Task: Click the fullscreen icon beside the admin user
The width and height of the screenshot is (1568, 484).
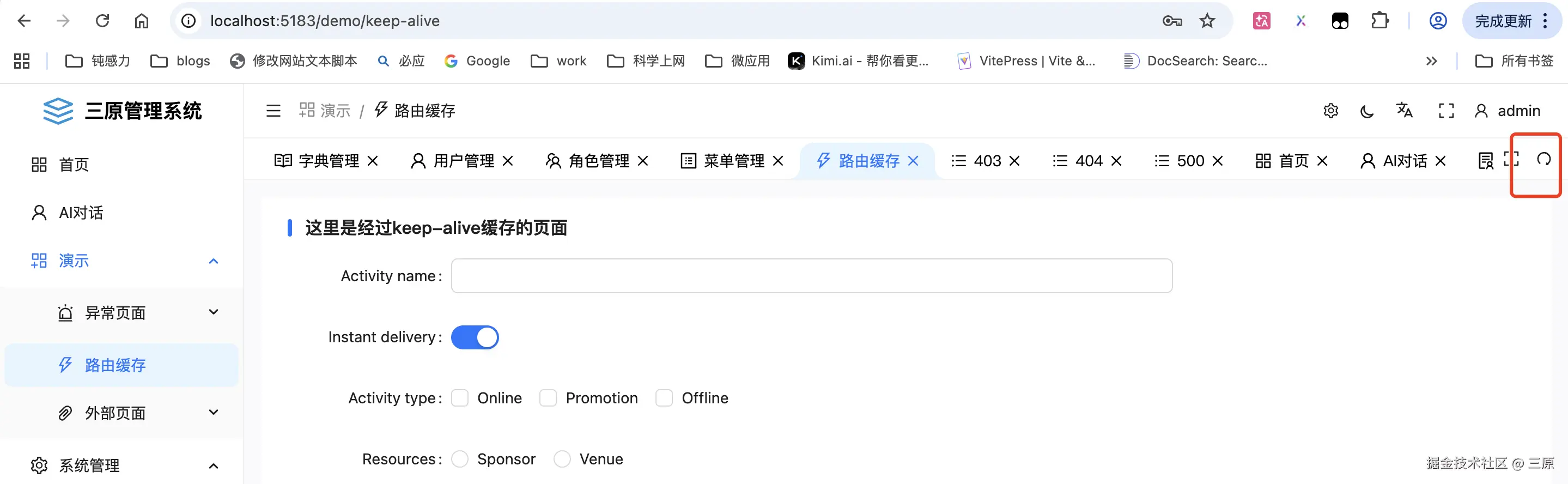Action: (x=1447, y=111)
